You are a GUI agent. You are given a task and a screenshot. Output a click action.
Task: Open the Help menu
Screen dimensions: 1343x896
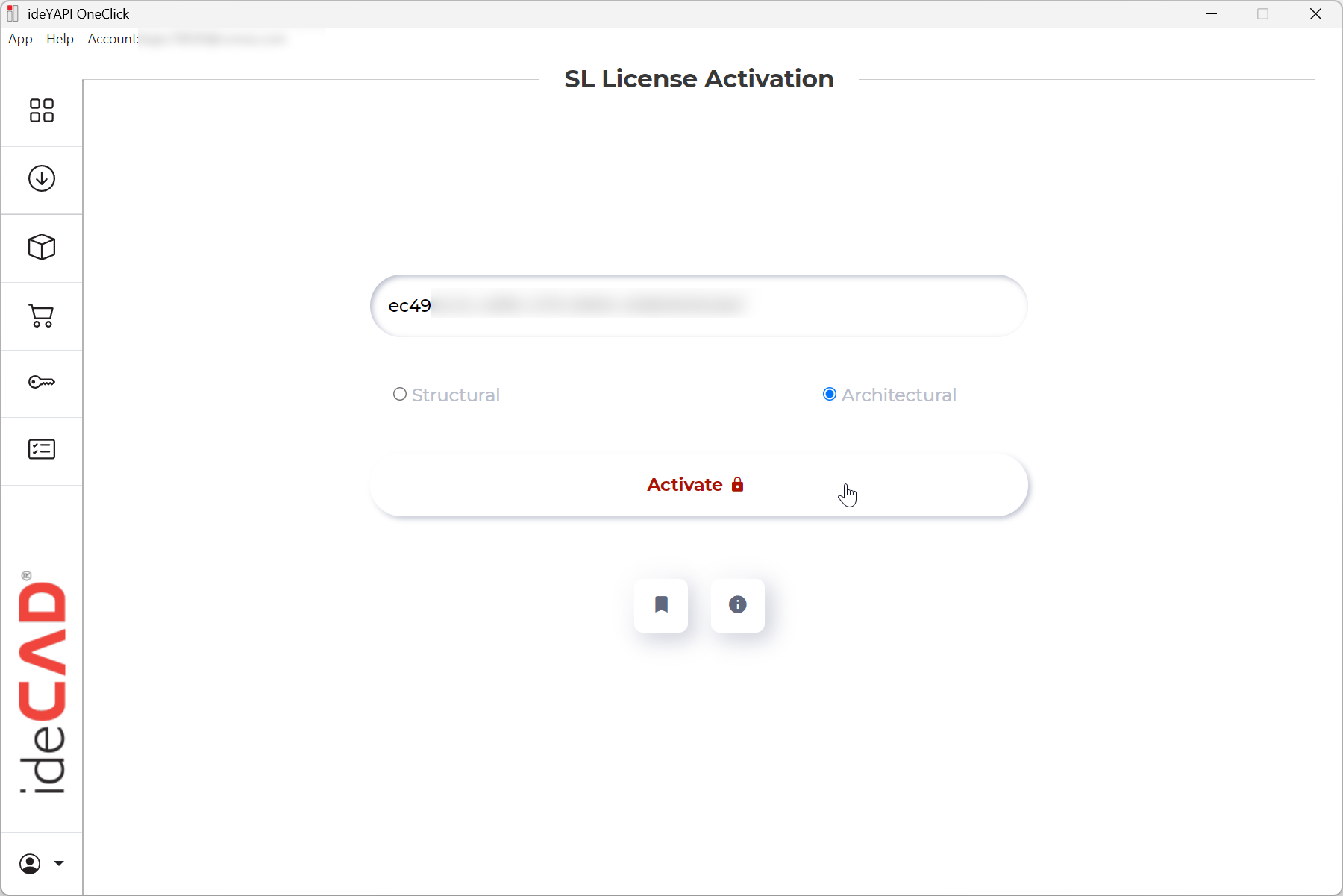tap(60, 39)
